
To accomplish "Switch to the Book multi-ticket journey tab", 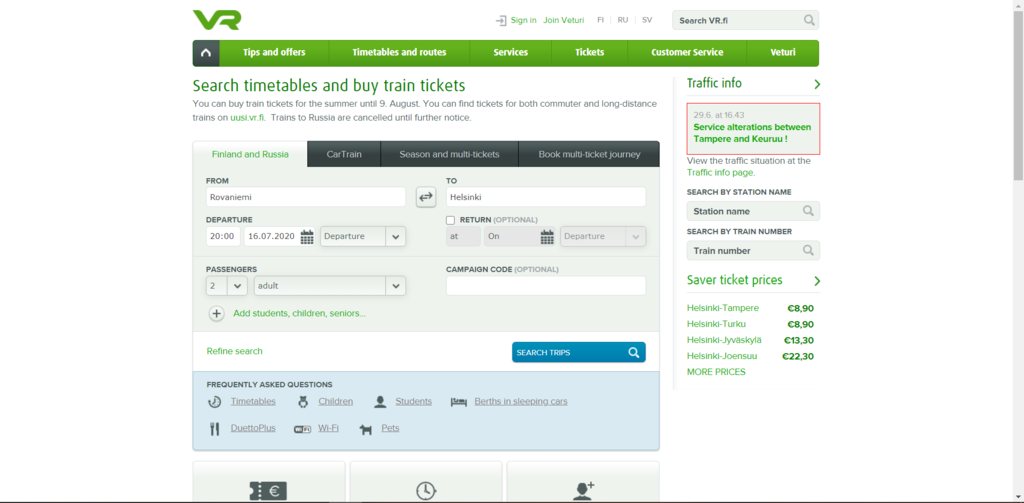I will point(589,155).
